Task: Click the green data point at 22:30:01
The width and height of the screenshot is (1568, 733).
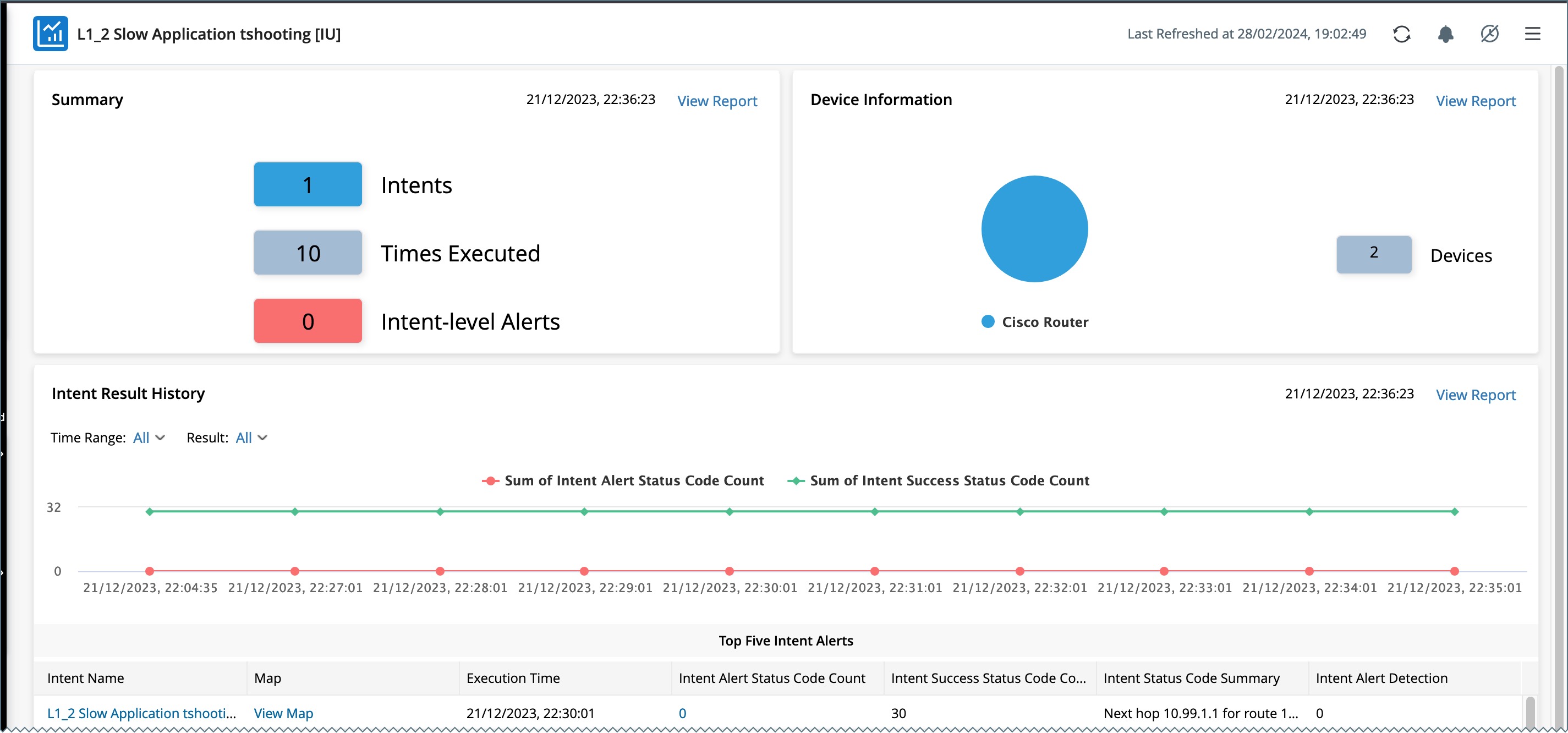Action: tap(729, 511)
